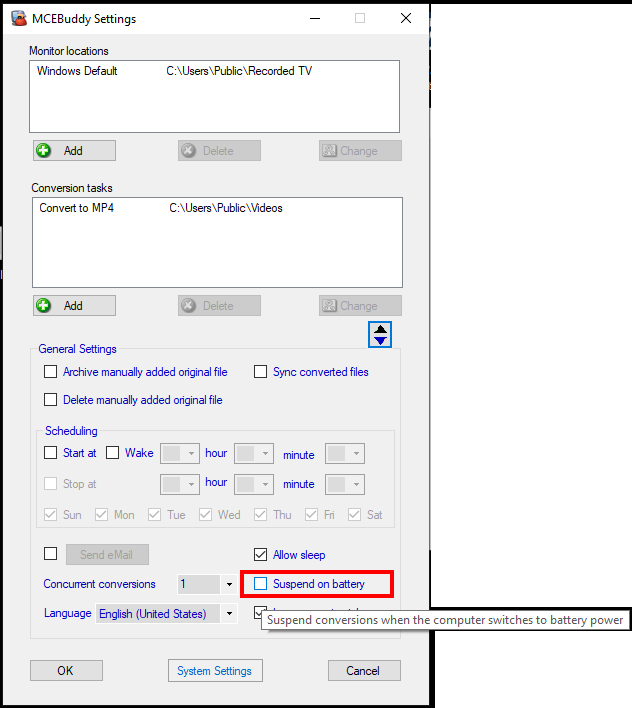Enable Archive manually added original file
Screen dimensions: 632x708
pos(50,372)
